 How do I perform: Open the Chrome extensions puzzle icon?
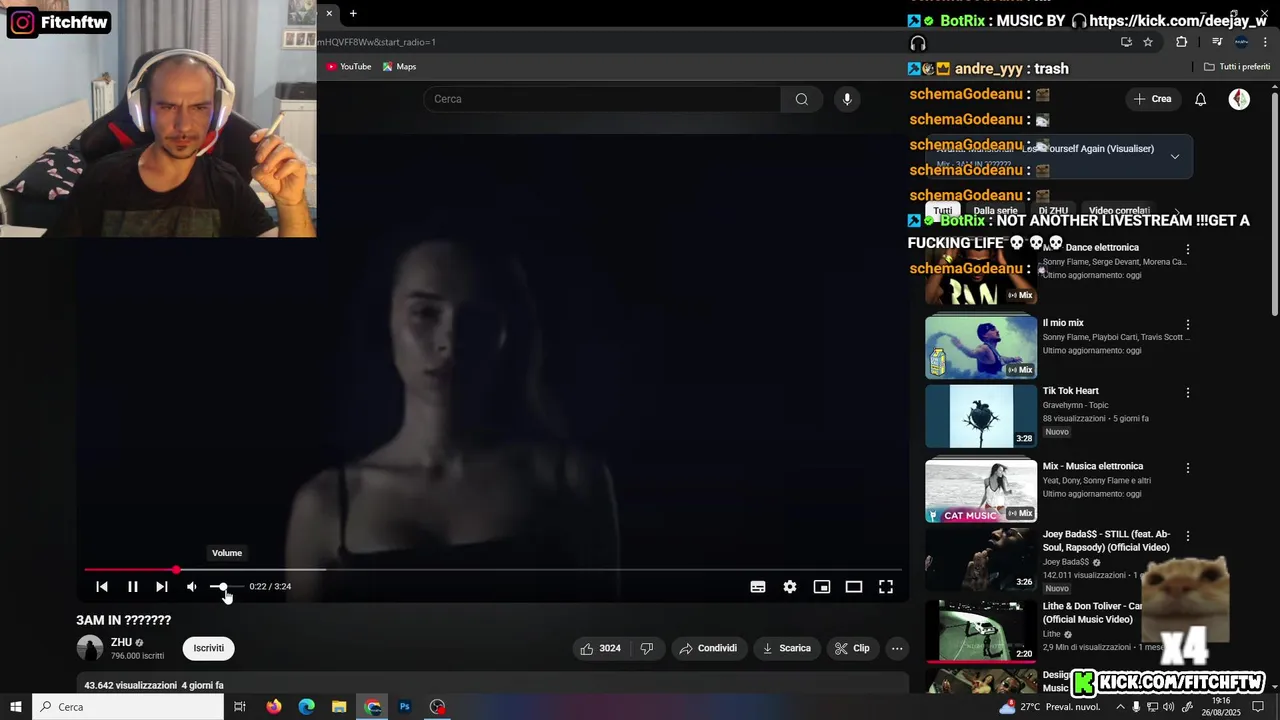[x=1181, y=42]
